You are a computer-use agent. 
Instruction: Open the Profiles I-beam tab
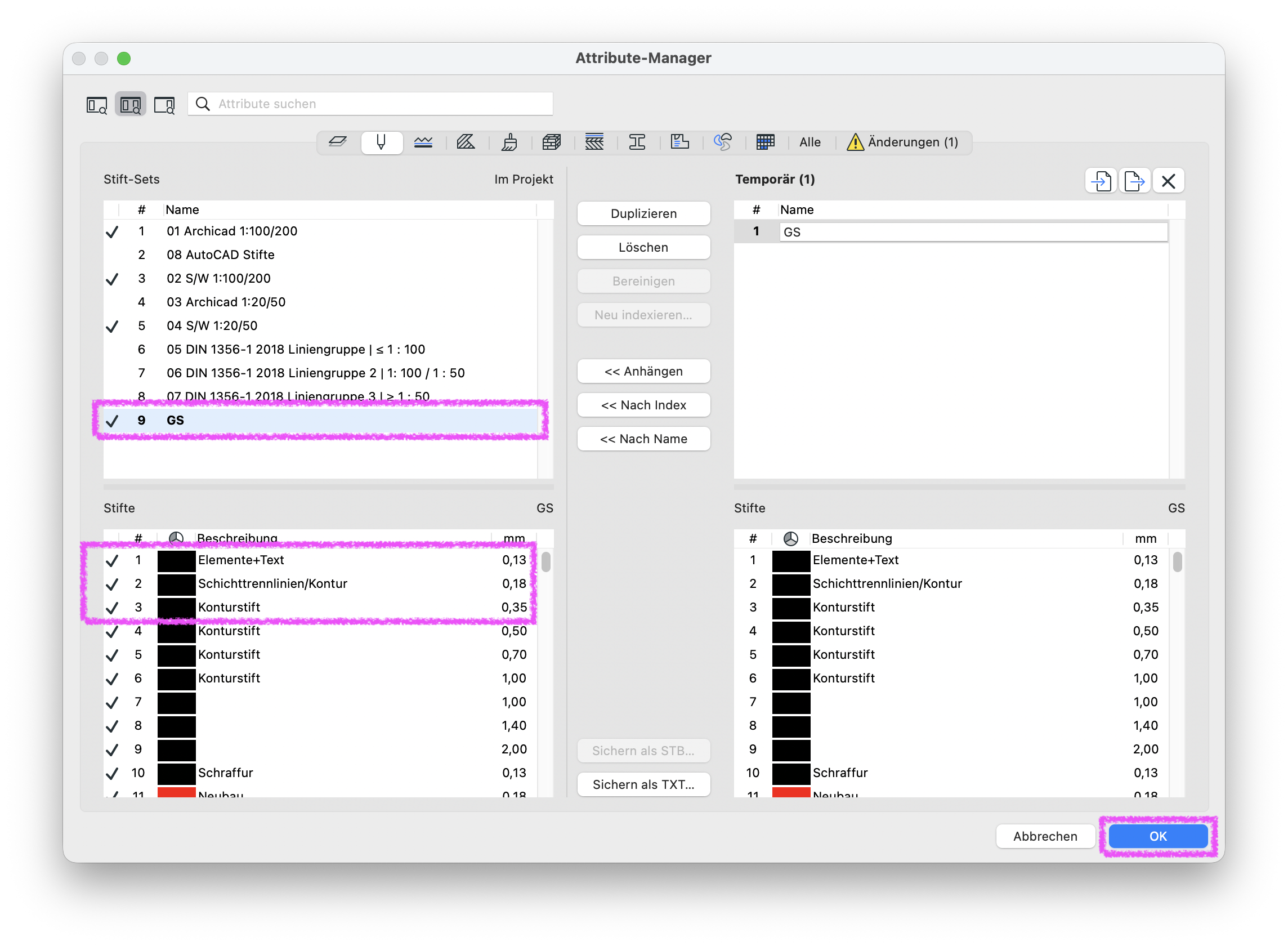pos(637,142)
